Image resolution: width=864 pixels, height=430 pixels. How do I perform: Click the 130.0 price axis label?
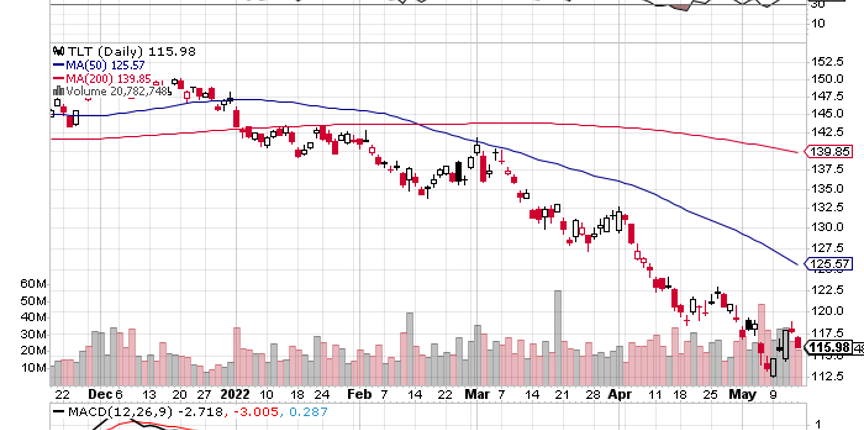pyautogui.click(x=827, y=227)
